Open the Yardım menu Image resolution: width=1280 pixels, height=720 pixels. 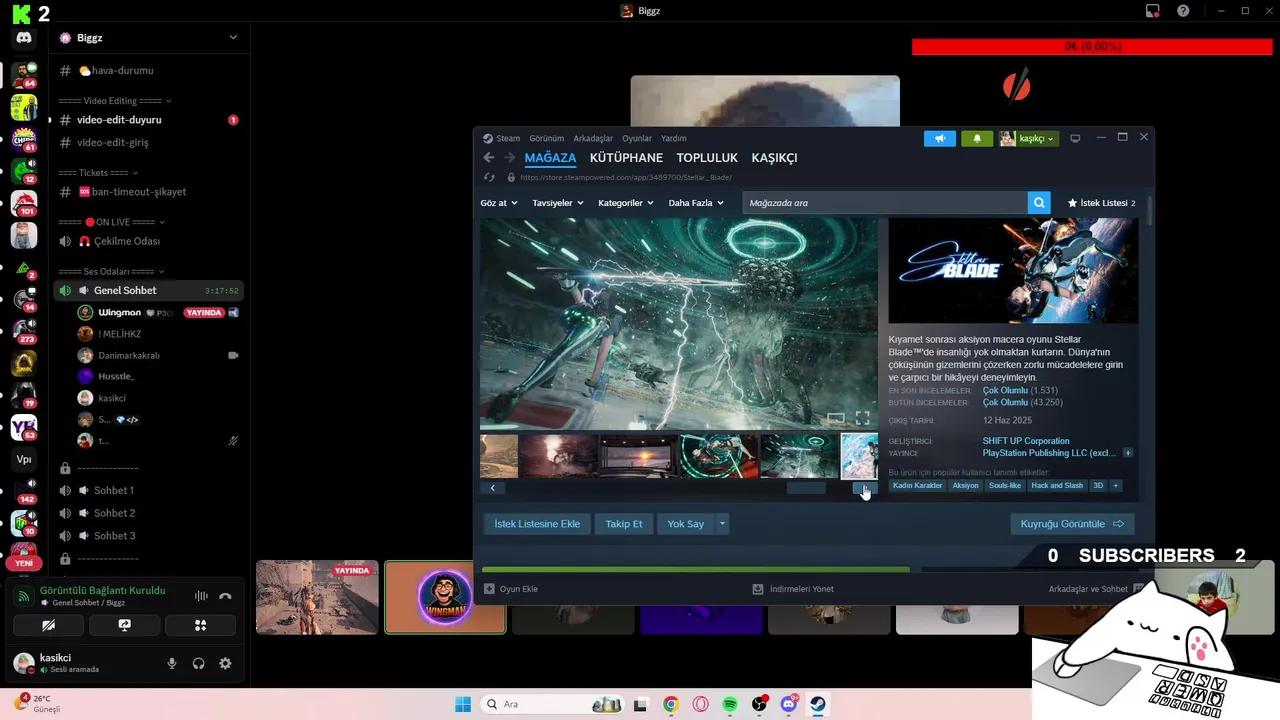(673, 138)
